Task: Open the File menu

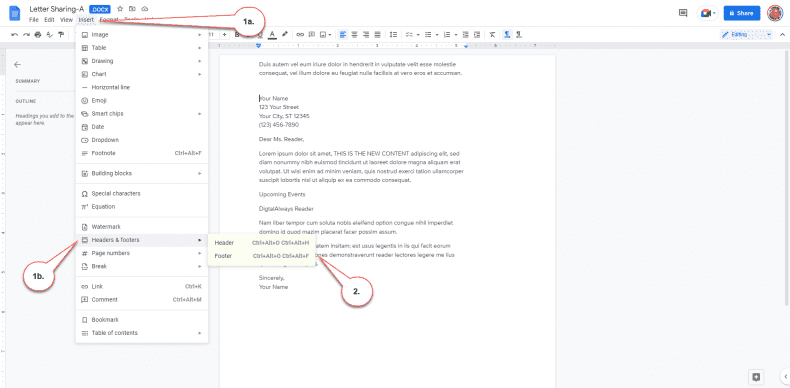Action: point(34,20)
